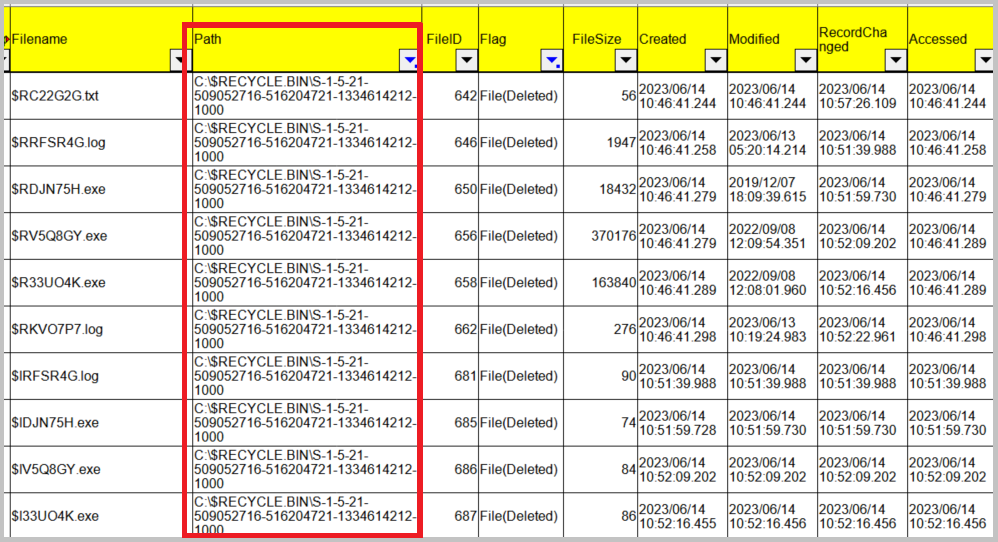Expand the Created column filter arrow
The image size is (998, 542).
715,60
